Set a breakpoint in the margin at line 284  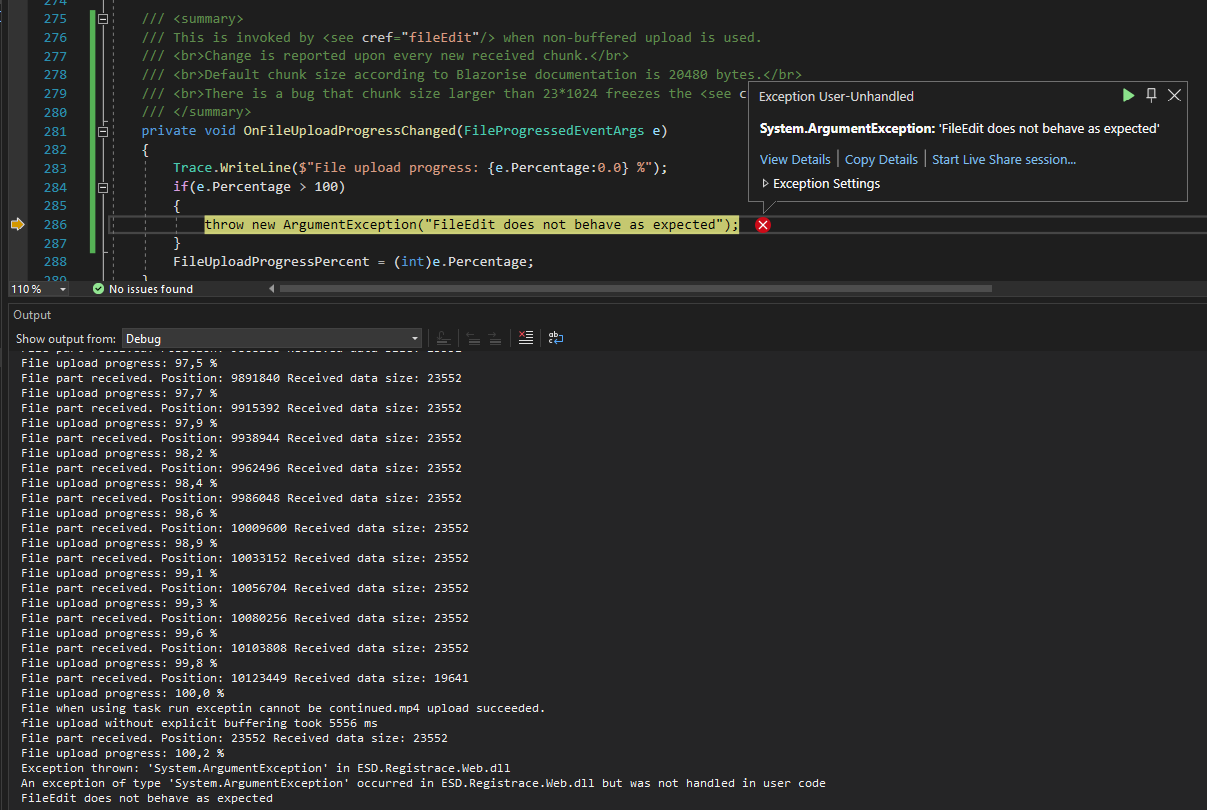coord(16,186)
